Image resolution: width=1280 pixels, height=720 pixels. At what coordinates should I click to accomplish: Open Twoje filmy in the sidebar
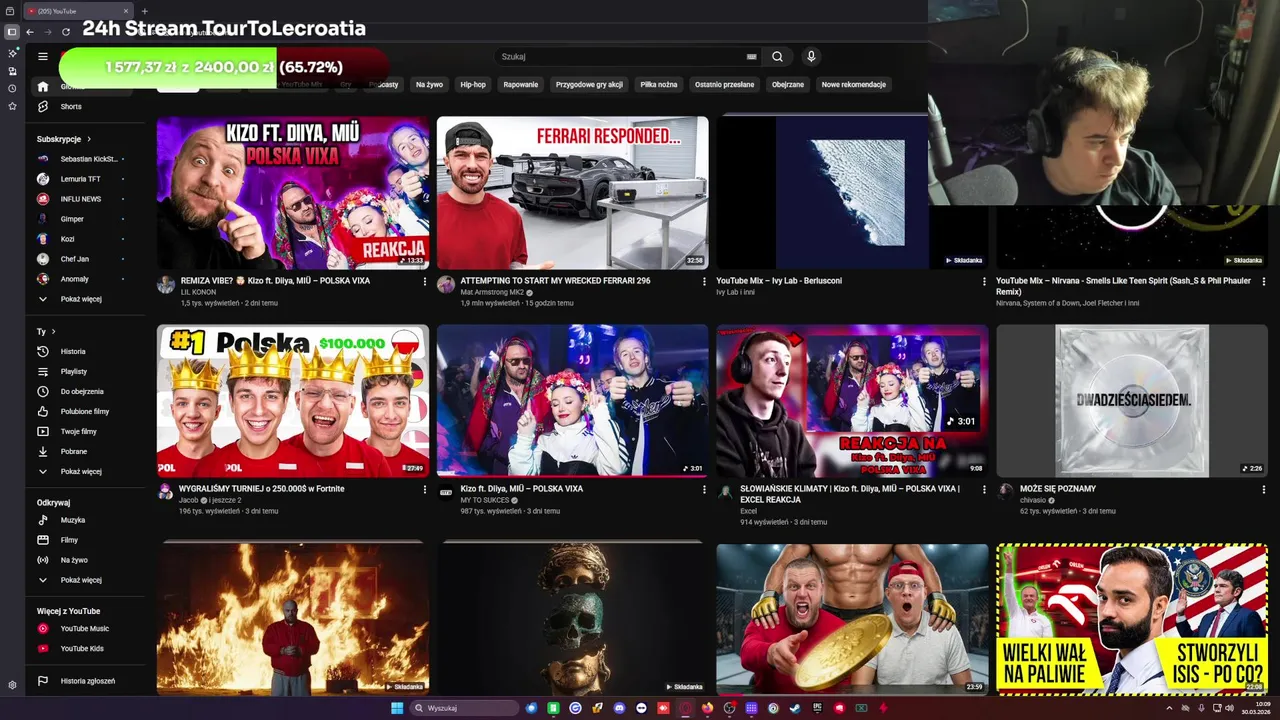(85, 431)
